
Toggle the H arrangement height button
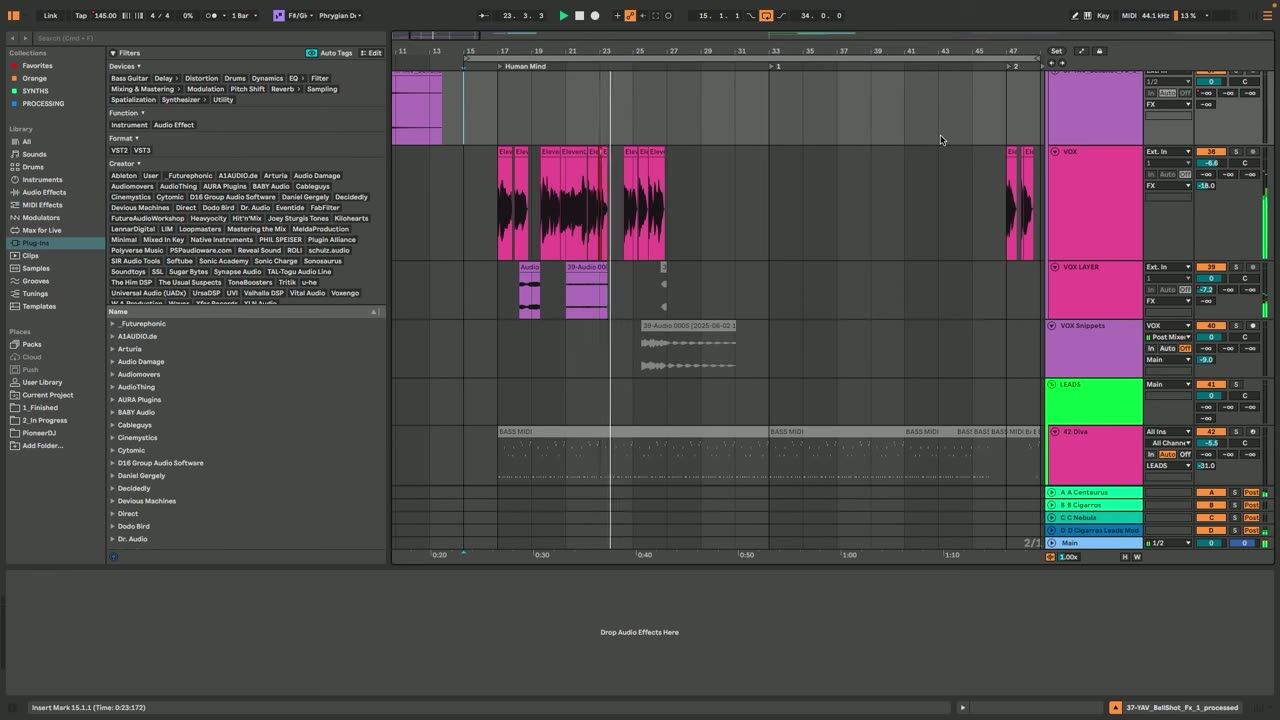tap(1125, 557)
